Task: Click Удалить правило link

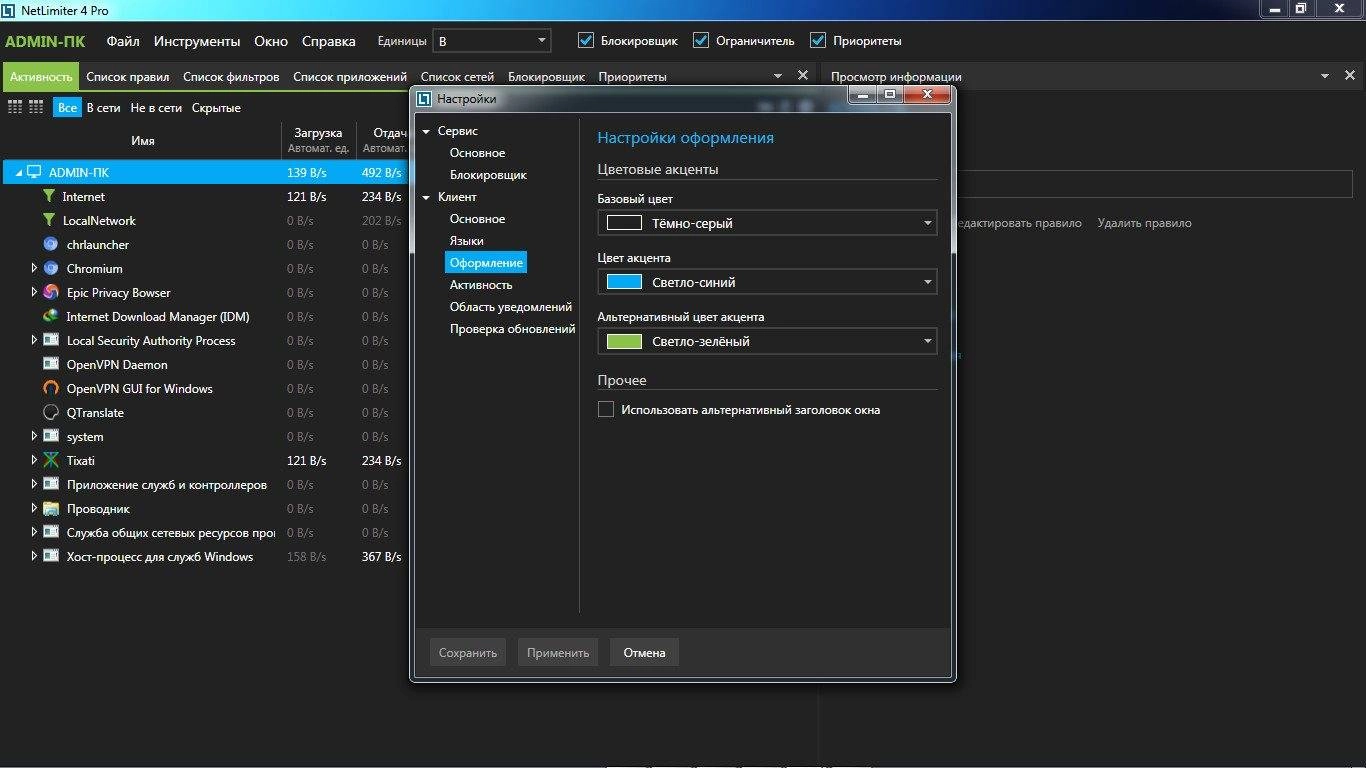Action: point(1144,223)
